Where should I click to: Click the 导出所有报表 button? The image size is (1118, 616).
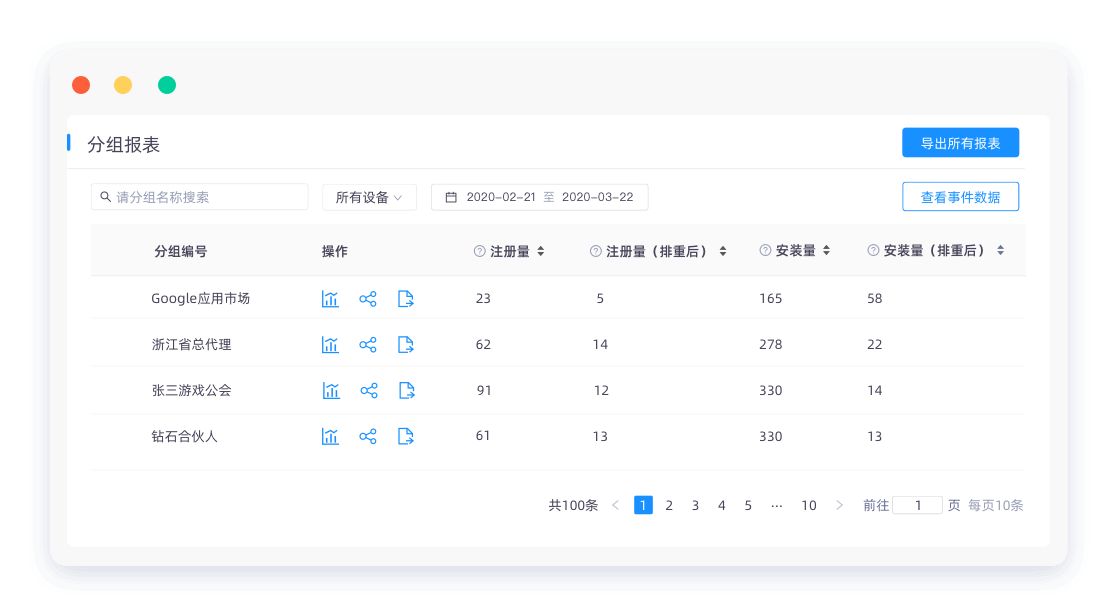960,143
